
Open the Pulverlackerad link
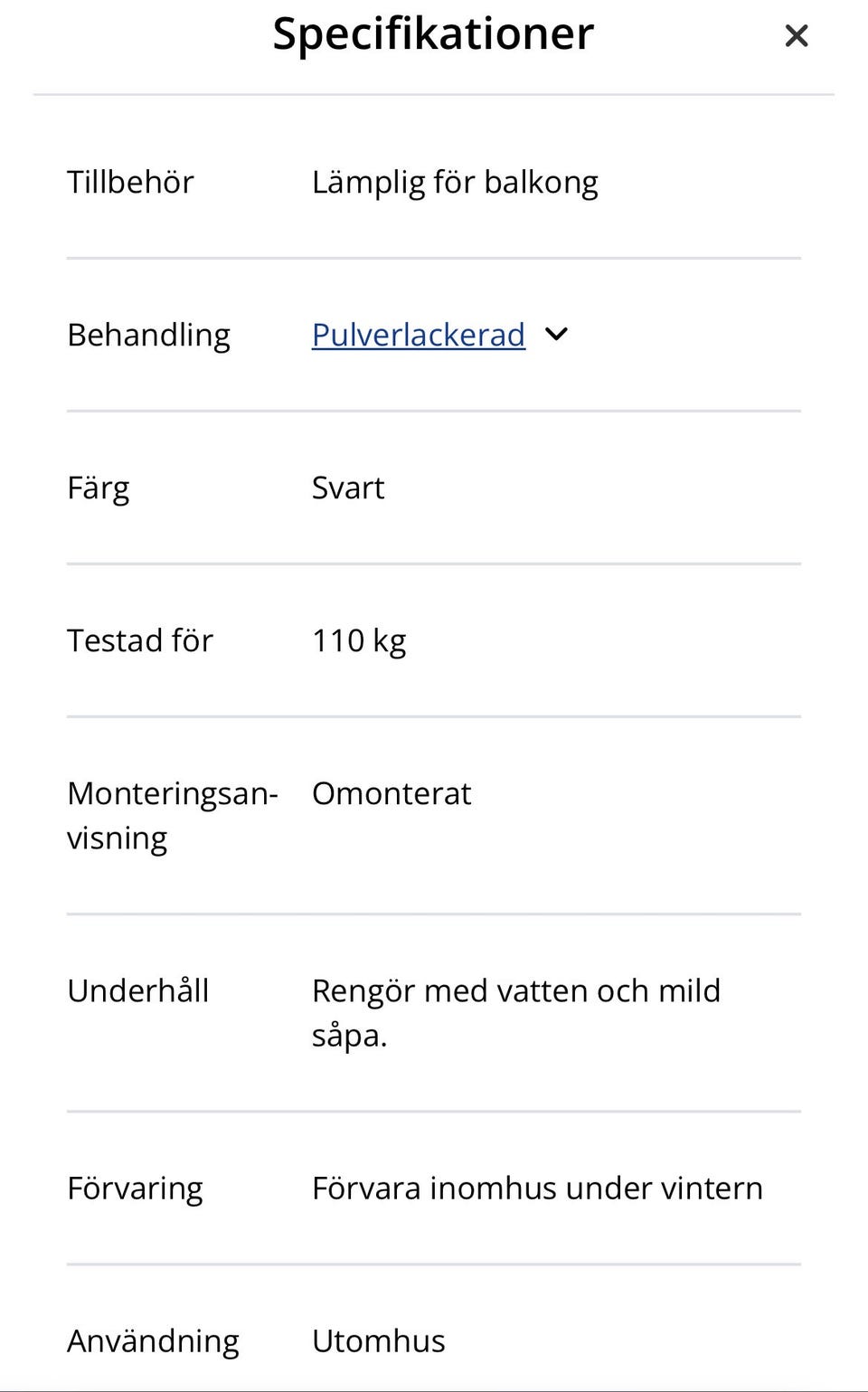[418, 335]
